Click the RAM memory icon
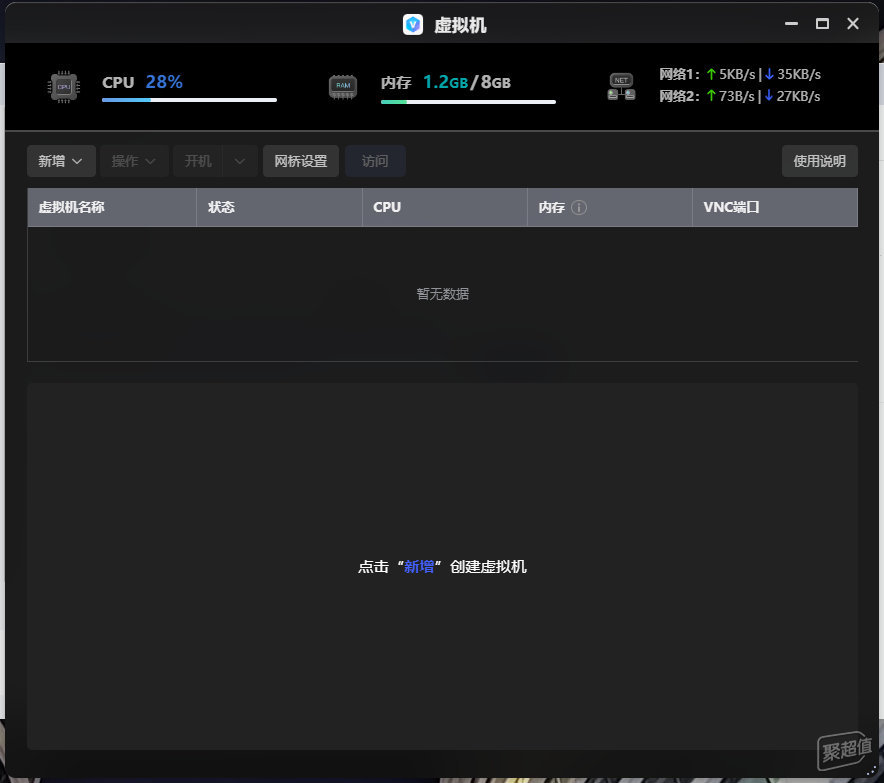The height and width of the screenshot is (783, 884). (343, 87)
